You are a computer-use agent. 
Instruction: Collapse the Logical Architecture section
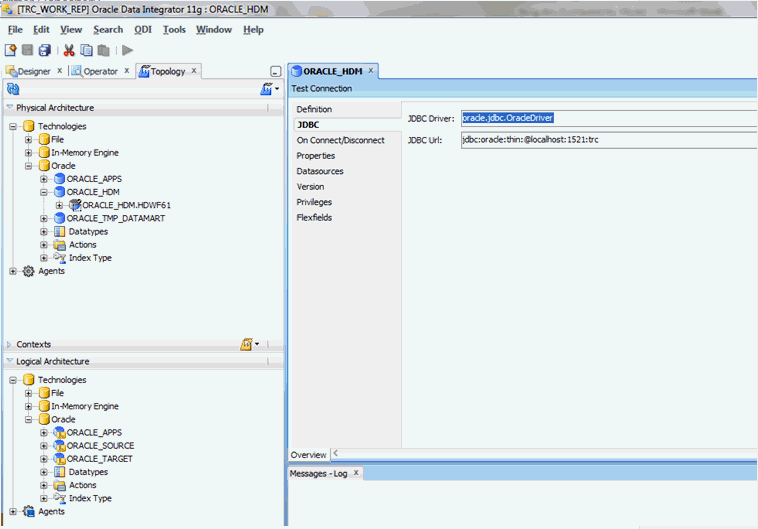click(9, 361)
